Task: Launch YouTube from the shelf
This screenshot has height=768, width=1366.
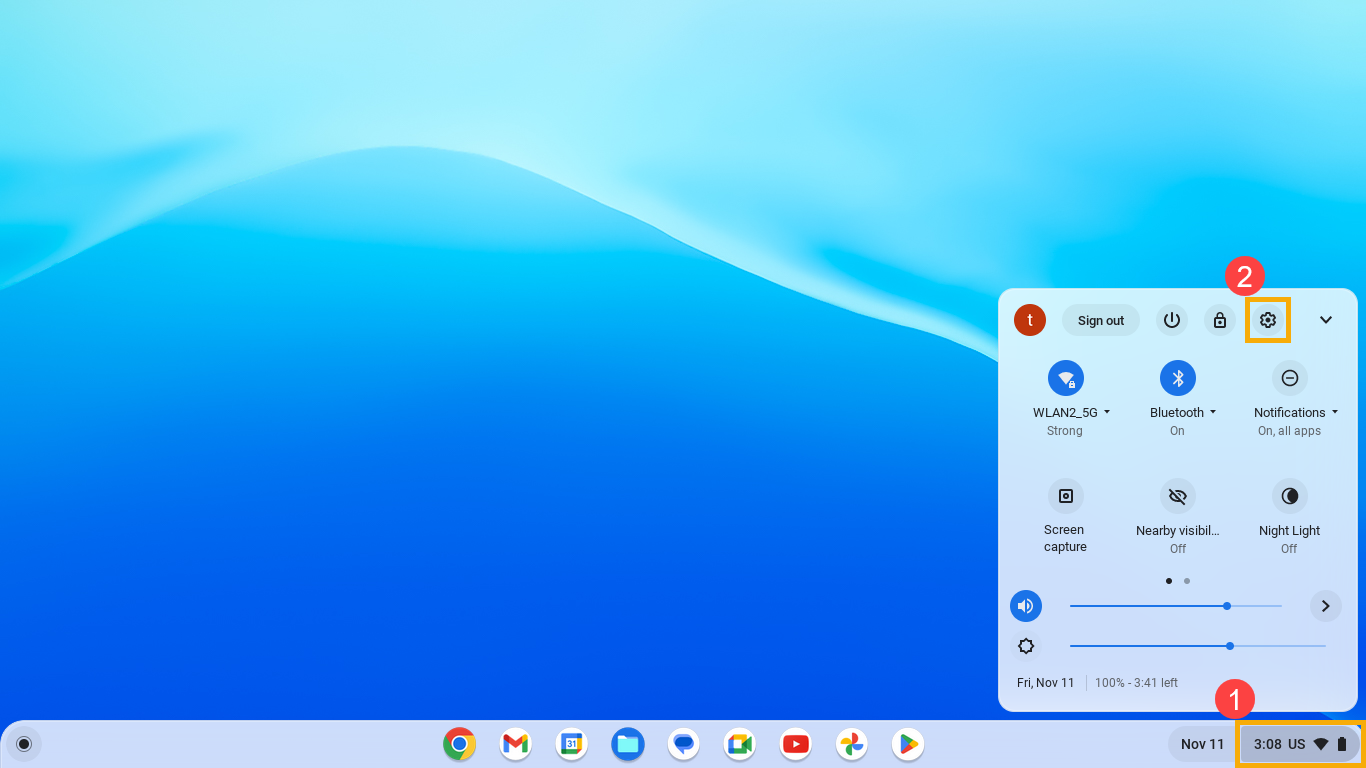Action: 795,744
